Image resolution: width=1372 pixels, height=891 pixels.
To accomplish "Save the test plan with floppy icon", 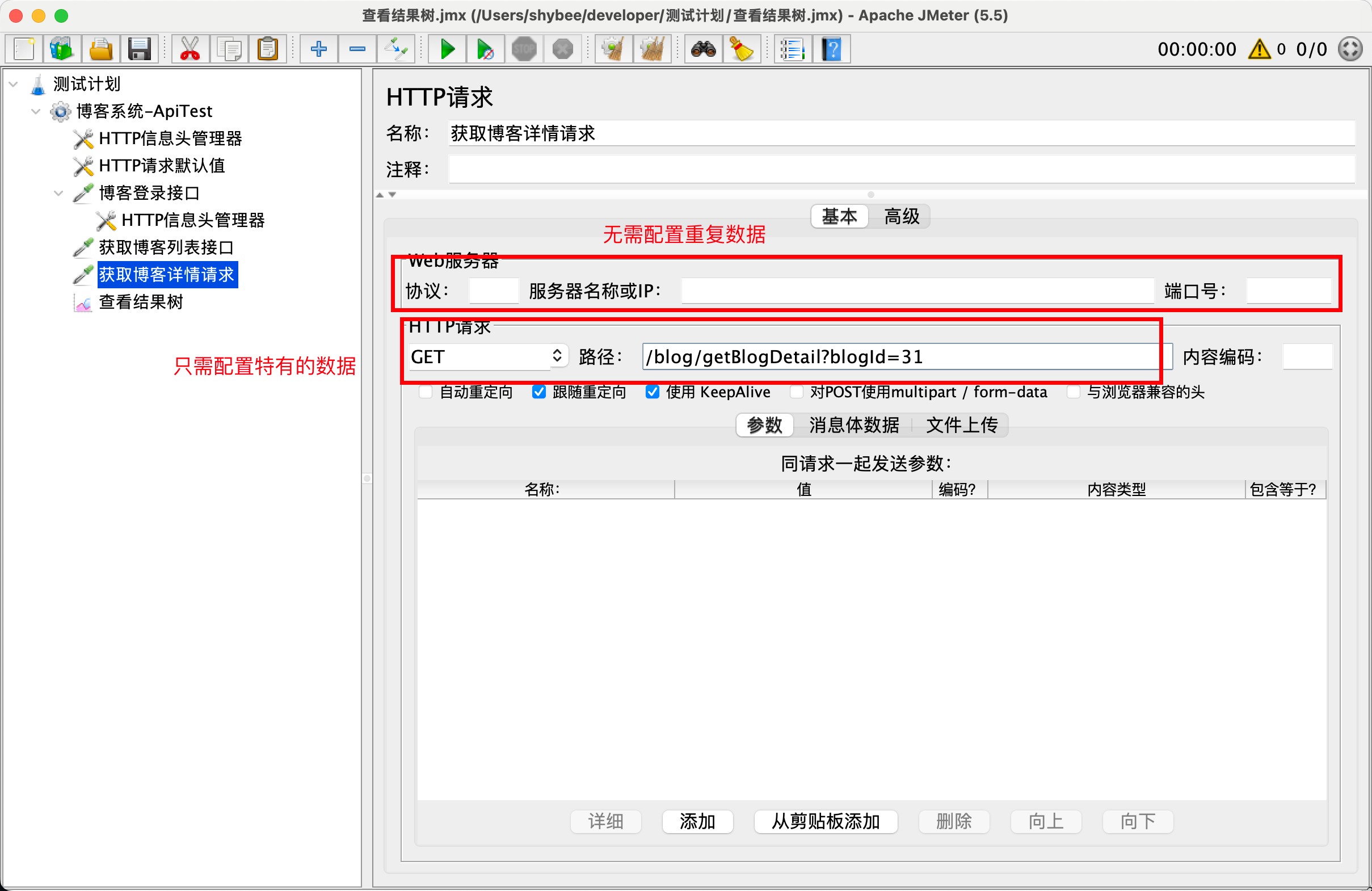I will pyautogui.click(x=139, y=49).
